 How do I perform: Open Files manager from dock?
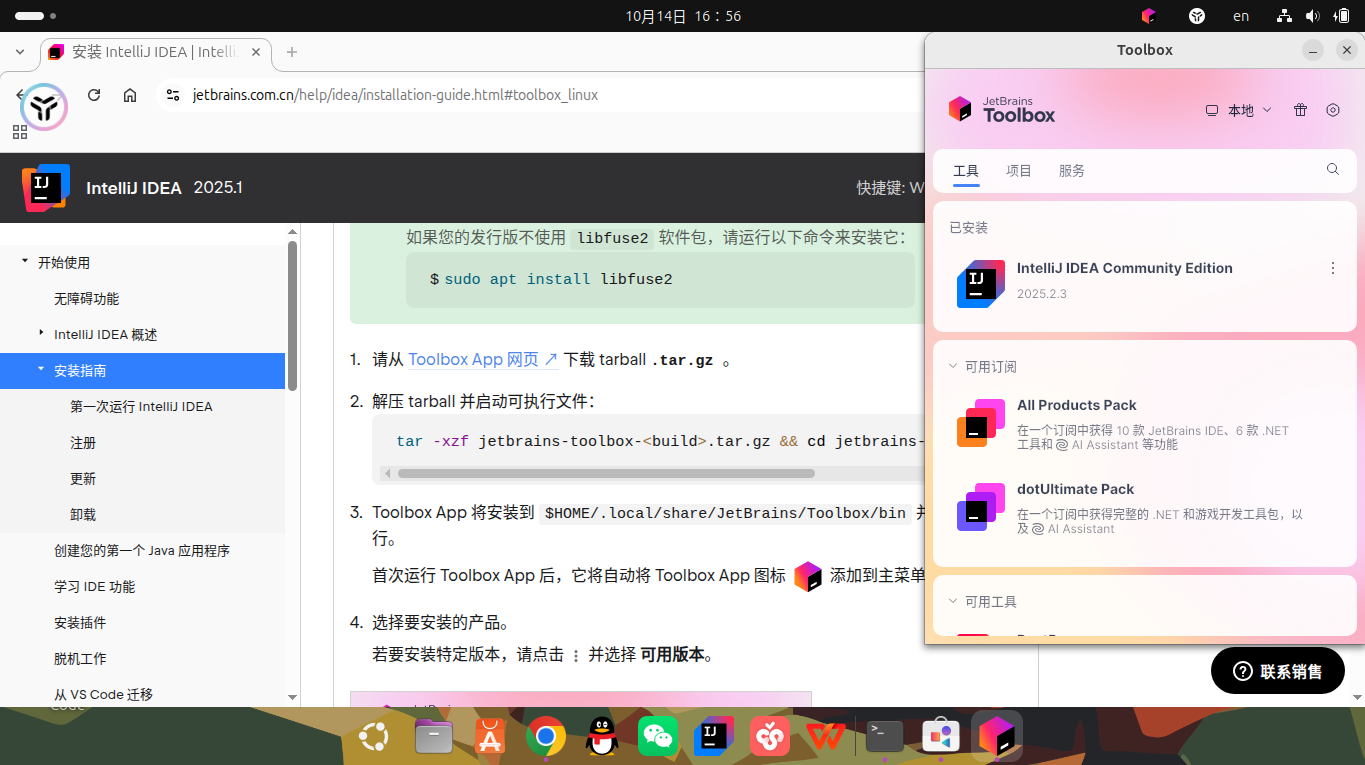[433, 737]
